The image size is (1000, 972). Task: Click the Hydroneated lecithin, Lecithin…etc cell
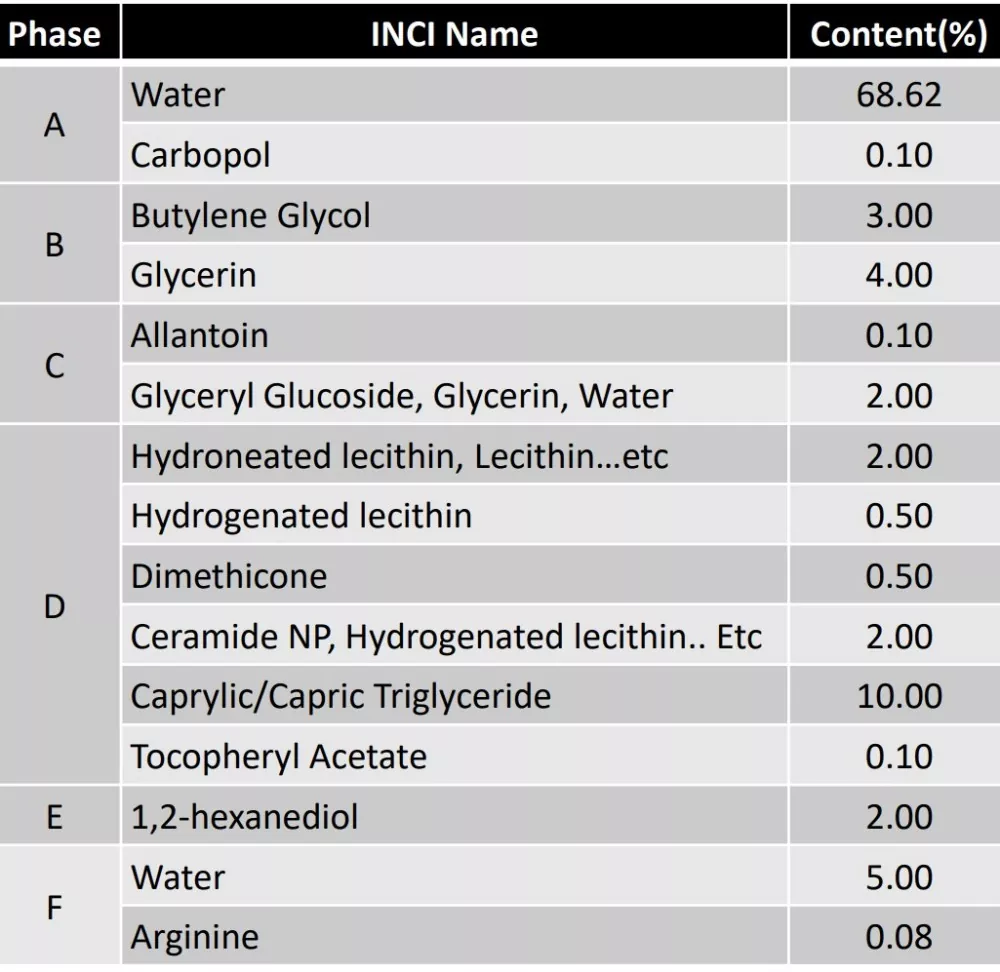point(400,456)
